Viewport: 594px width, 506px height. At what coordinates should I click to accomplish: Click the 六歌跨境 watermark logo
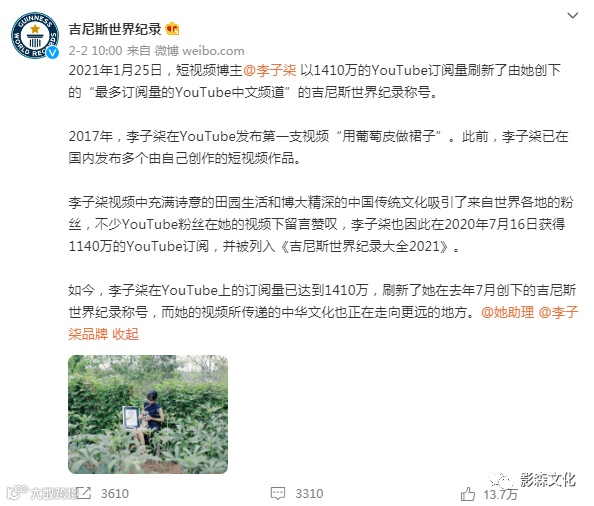coord(42,492)
